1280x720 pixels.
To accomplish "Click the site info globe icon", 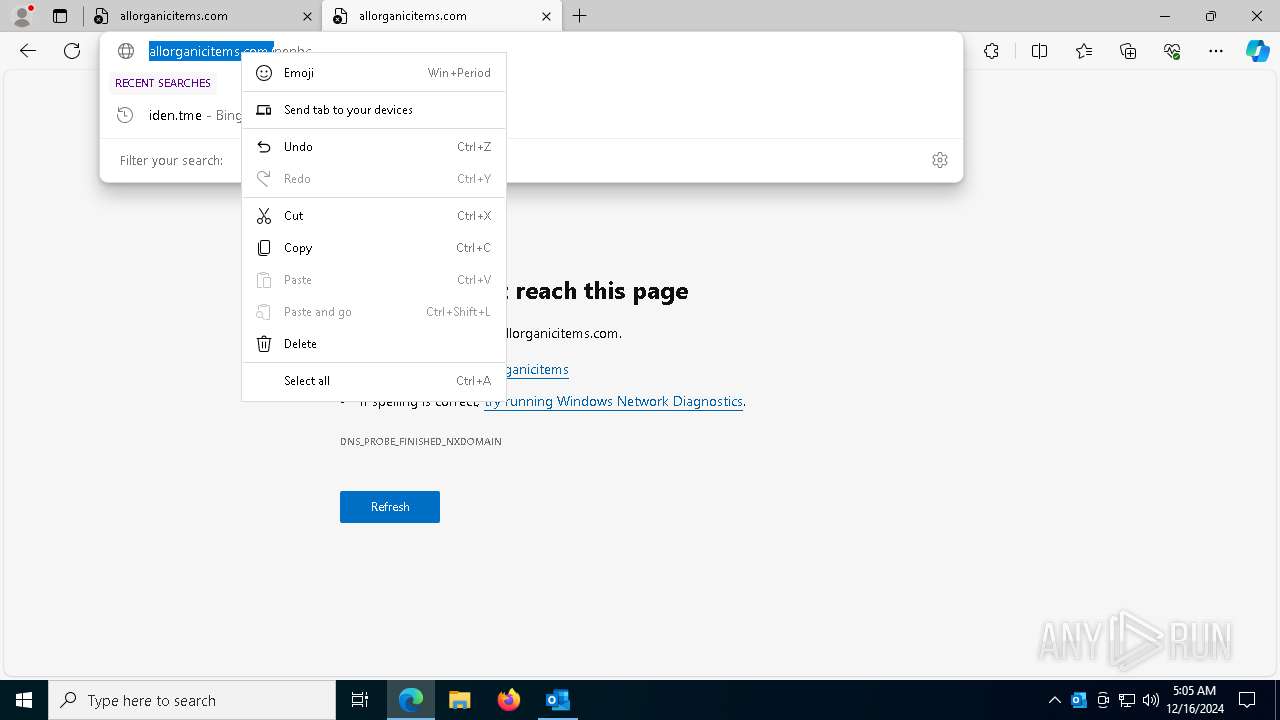I will coord(126,51).
